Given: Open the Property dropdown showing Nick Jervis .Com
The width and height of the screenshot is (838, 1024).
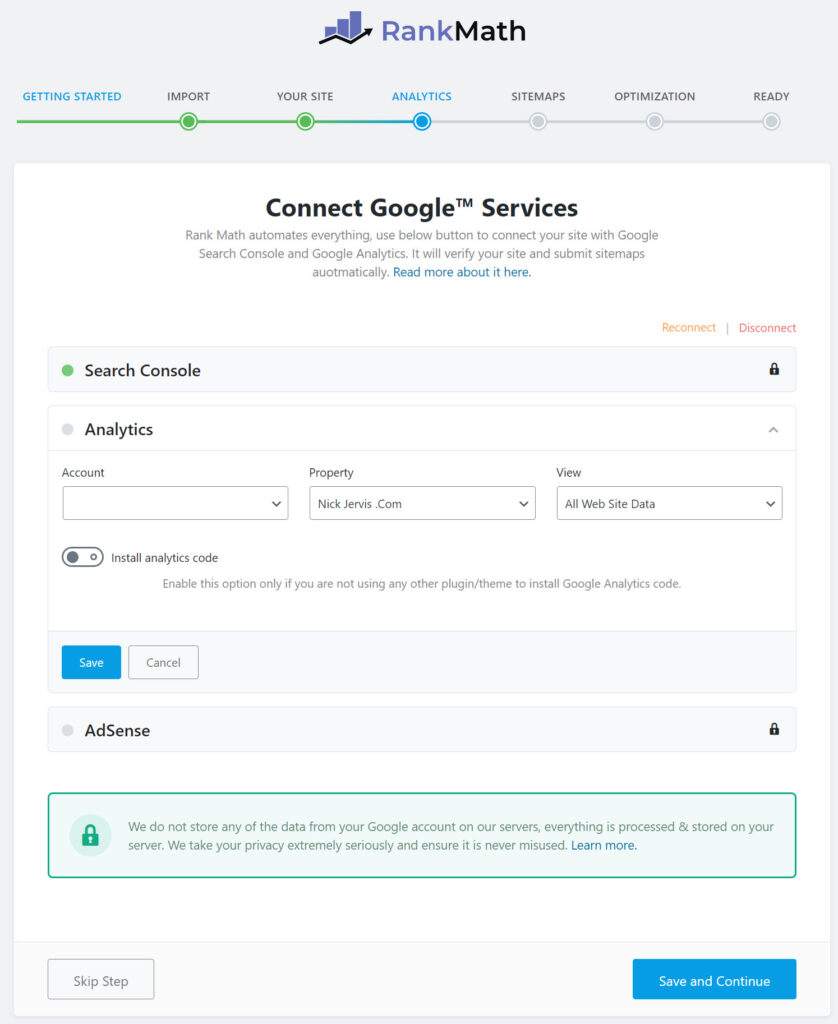Looking at the screenshot, I should tap(422, 503).
